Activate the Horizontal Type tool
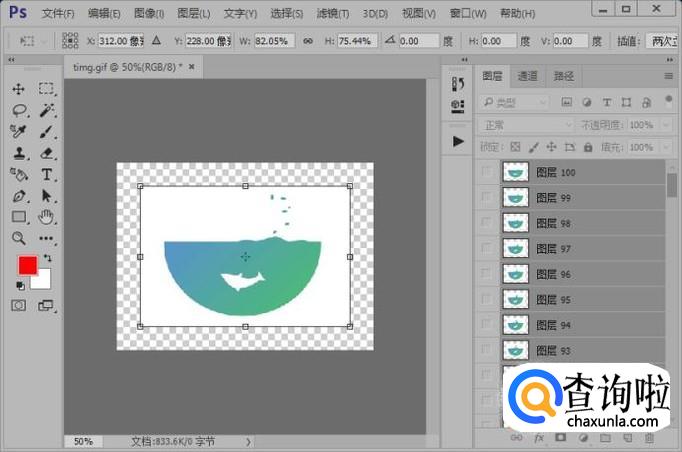682x452 pixels. (46, 174)
